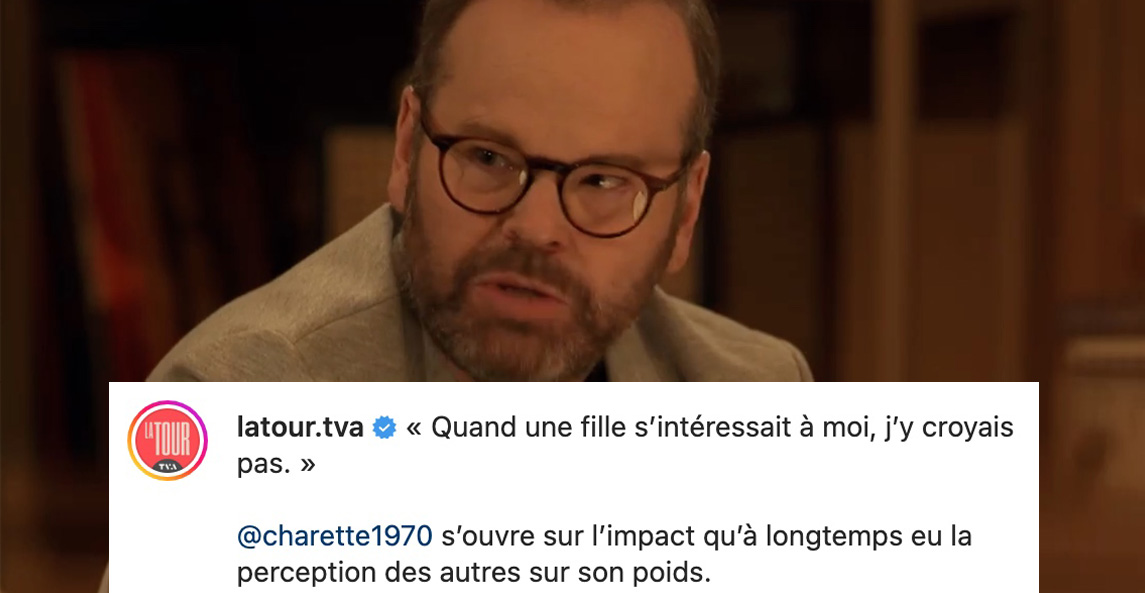Open the La Tour TVA profile avatar
Screen dimensions: 1145x593
coord(167,440)
